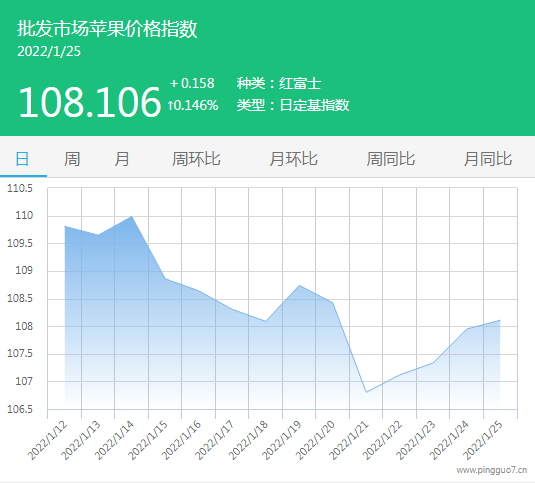Viewport: 535px width, 483px height.
Task: Click the 种类：红富士 variety label
Action: point(279,83)
